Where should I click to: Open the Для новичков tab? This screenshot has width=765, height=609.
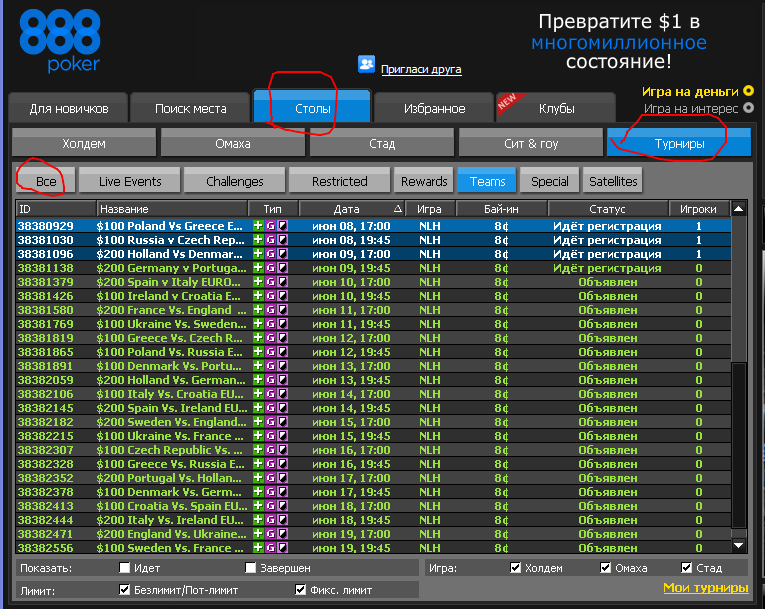(x=69, y=108)
